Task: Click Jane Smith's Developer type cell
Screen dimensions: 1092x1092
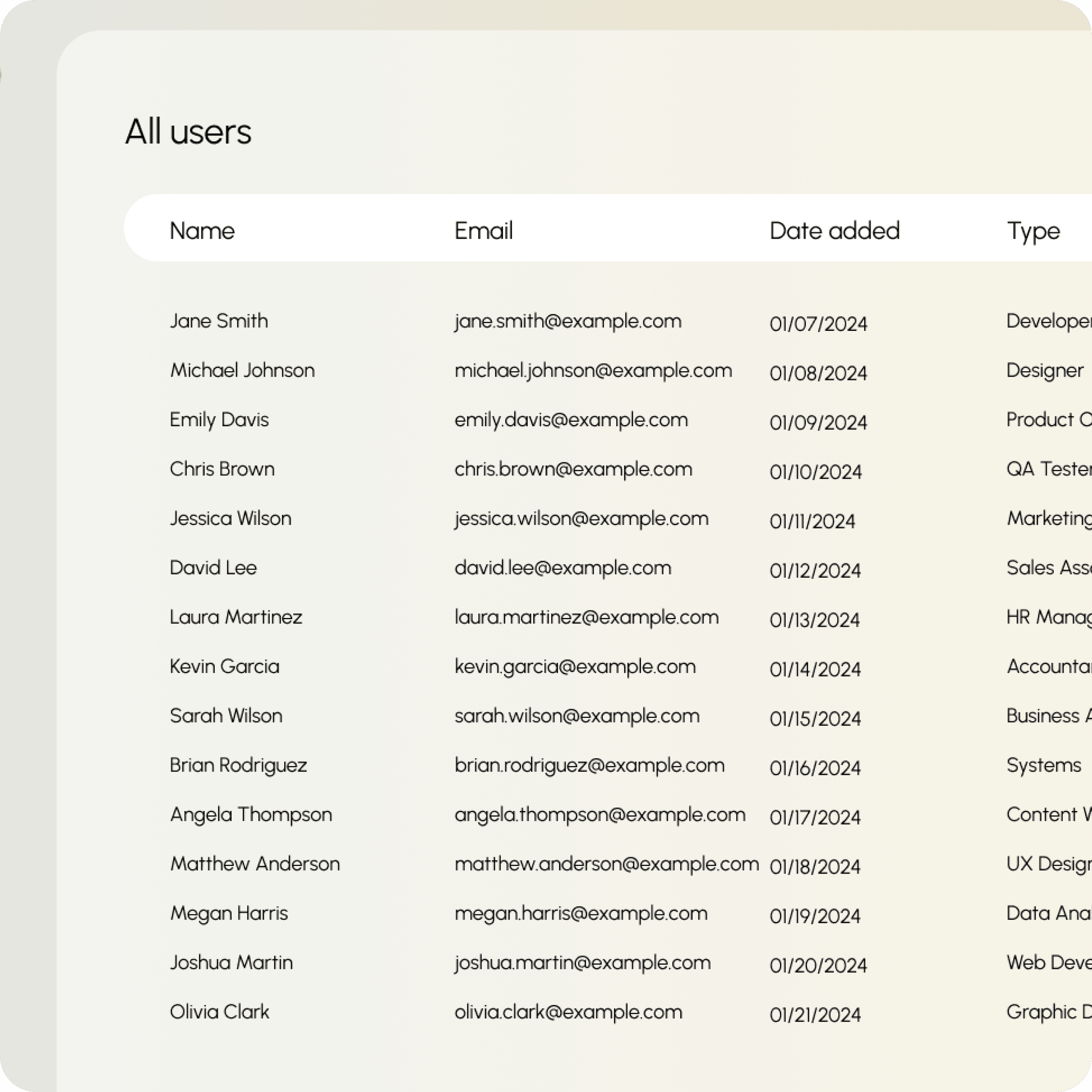Action: (1049, 322)
